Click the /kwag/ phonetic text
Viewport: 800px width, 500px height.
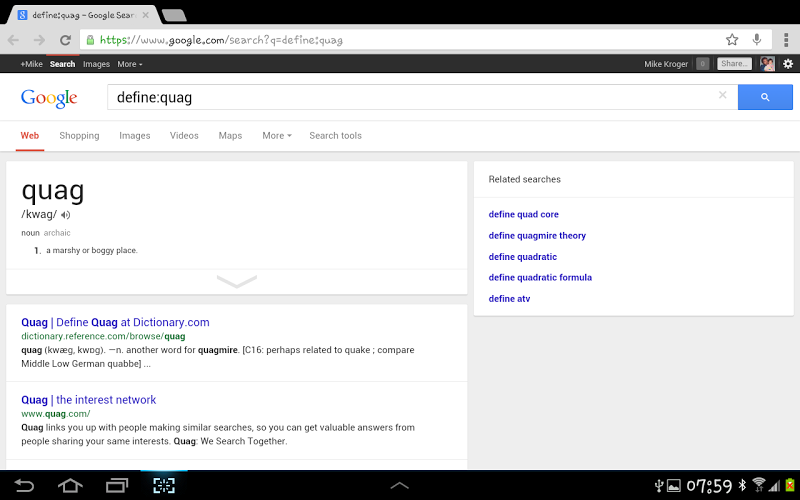click(x=39, y=214)
